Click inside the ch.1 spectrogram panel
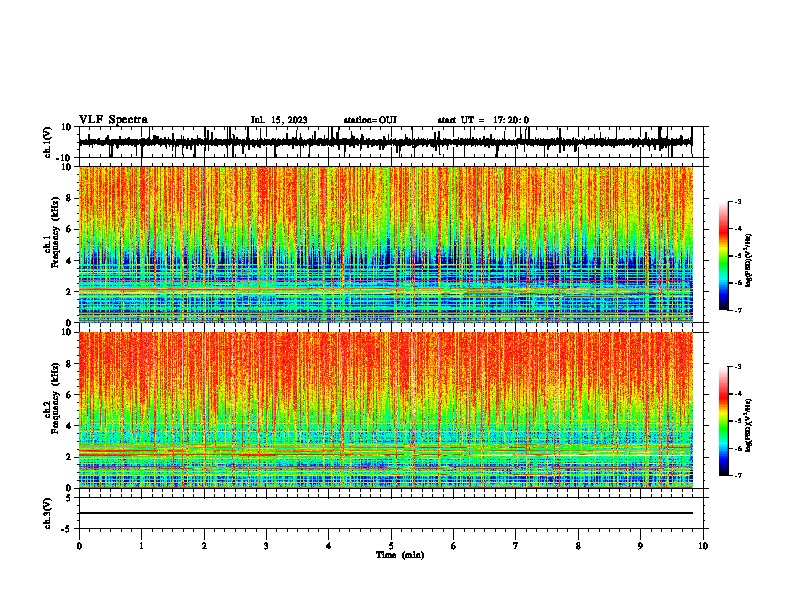 tap(386, 244)
